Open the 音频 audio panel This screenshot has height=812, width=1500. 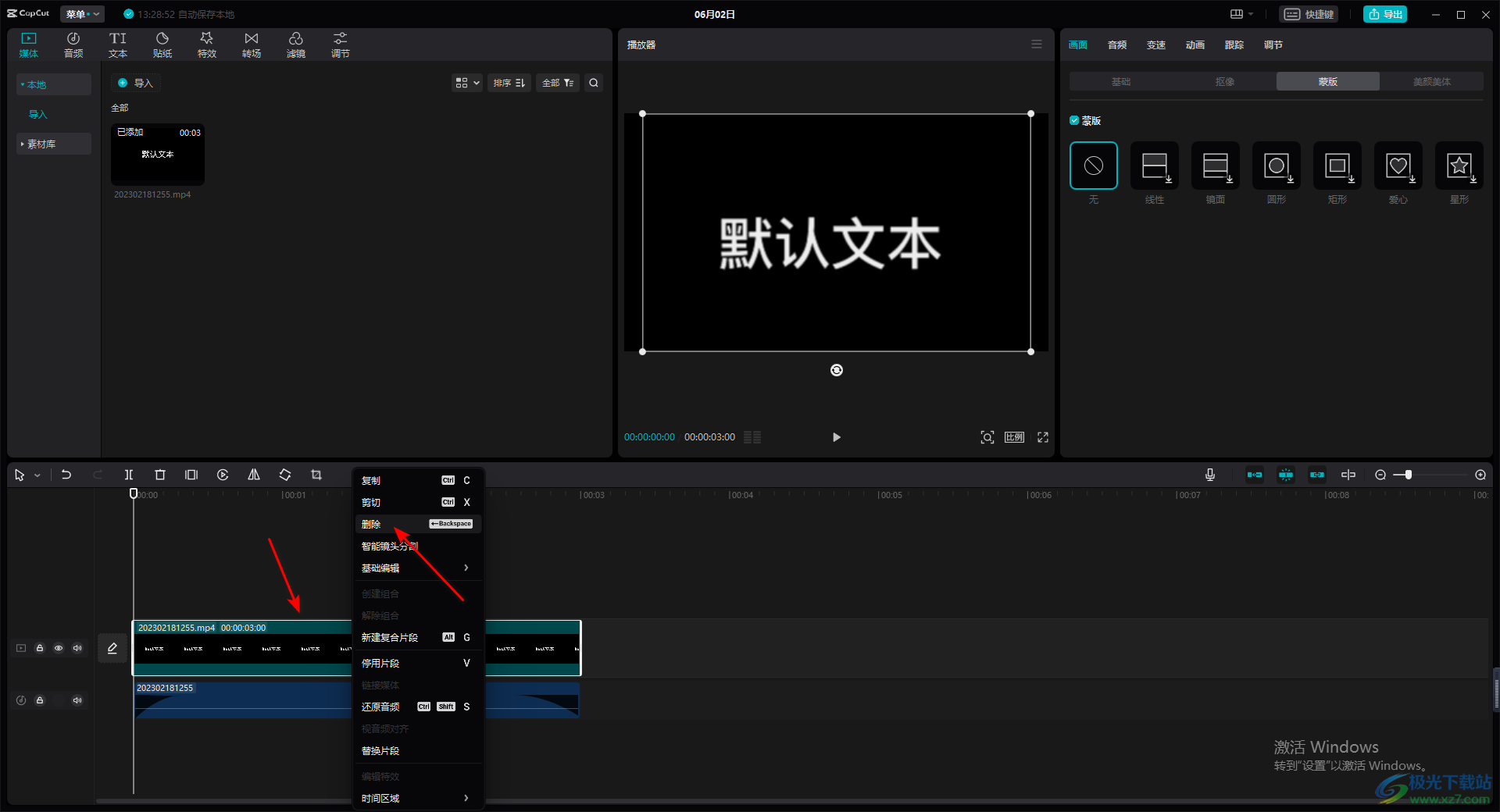coord(73,45)
